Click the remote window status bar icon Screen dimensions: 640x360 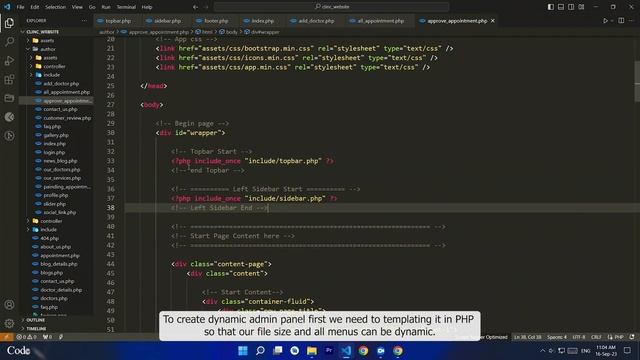pos(7,337)
